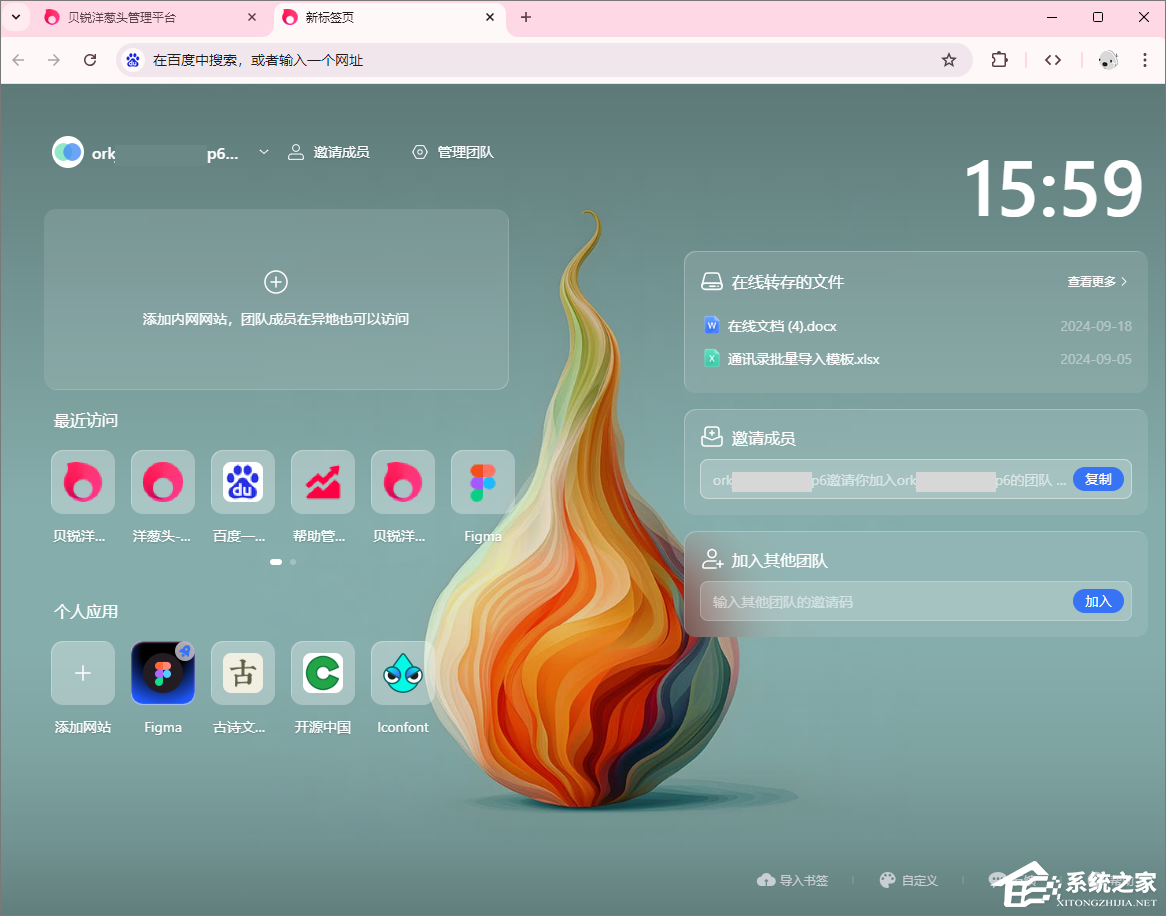Viewport: 1166px width, 916px height.
Task: Click the Figma tile under 个人应用
Action: tap(163, 673)
